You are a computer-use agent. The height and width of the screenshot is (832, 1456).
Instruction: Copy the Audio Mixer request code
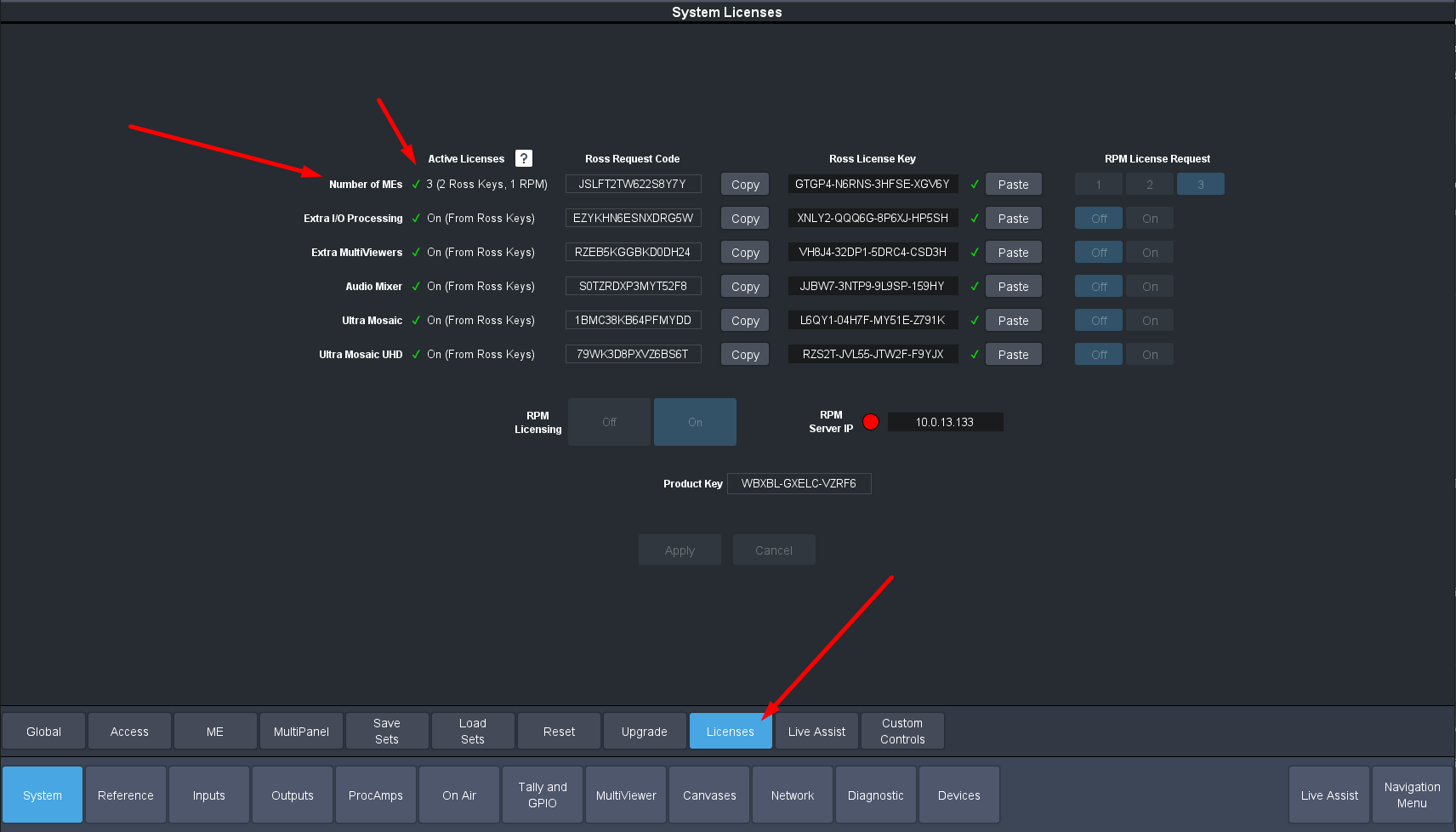point(745,286)
